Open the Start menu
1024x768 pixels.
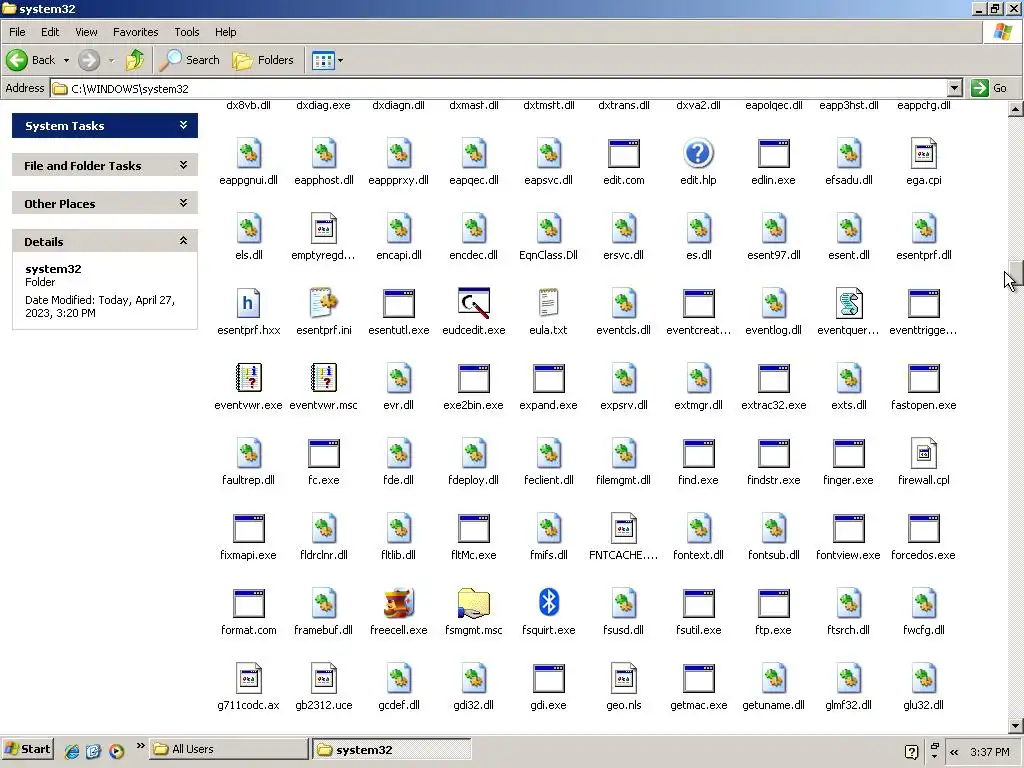[x=27, y=749]
